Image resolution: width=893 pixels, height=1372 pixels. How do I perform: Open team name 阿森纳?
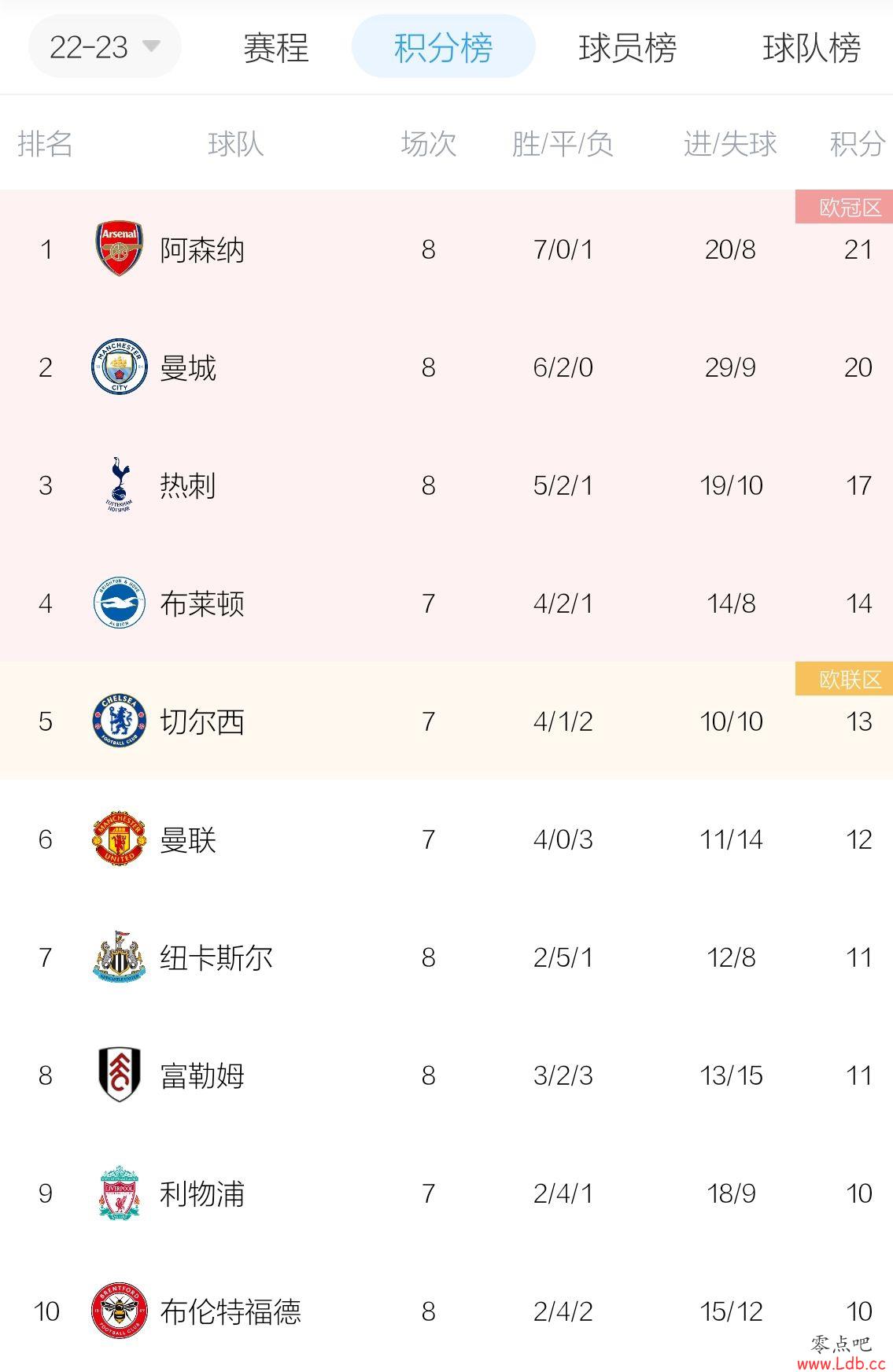202,250
